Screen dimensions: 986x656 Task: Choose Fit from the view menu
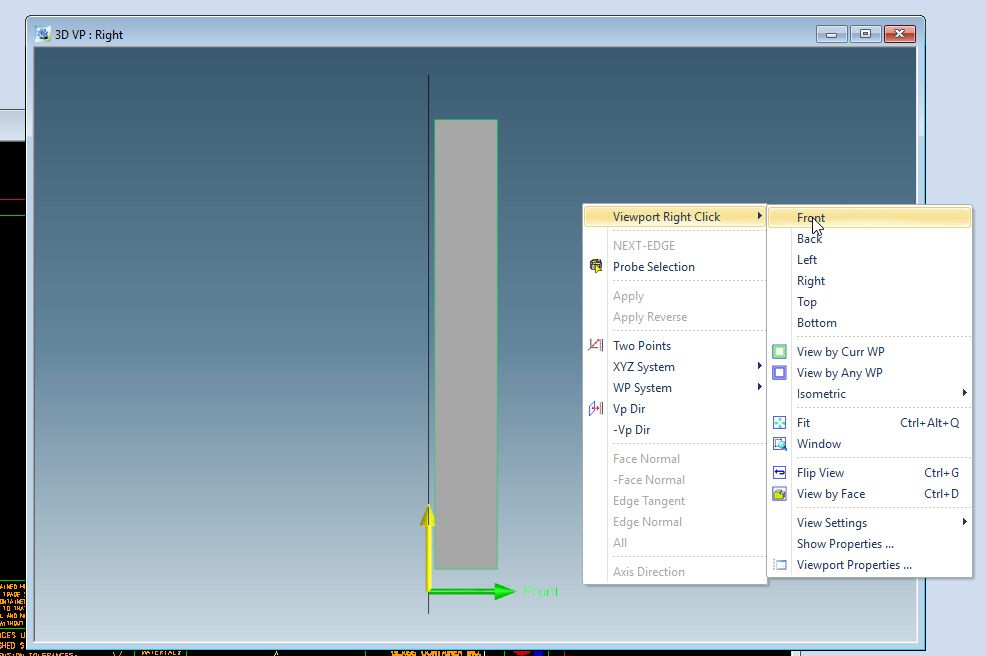coord(870,423)
